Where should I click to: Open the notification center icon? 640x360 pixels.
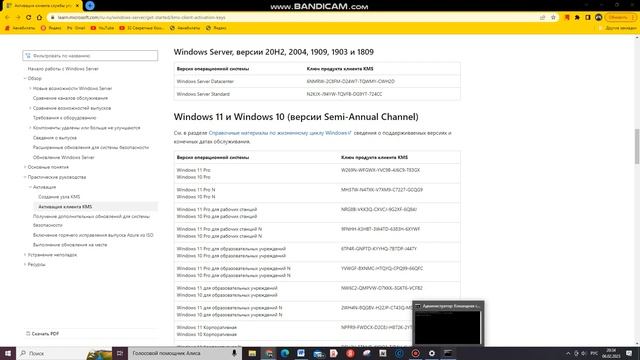[x=629, y=353]
